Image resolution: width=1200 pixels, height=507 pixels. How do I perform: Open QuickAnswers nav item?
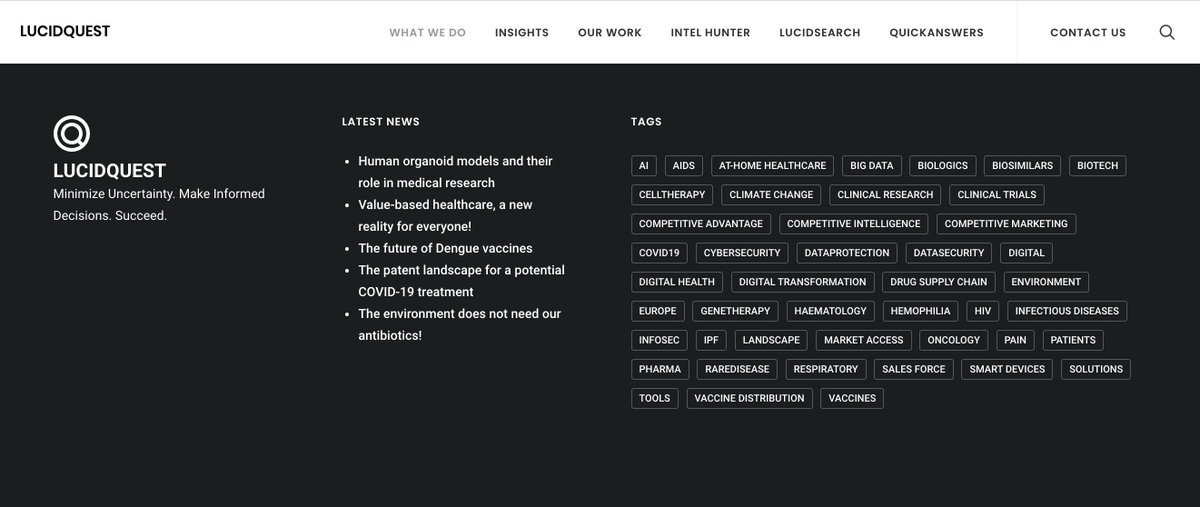[x=936, y=32]
